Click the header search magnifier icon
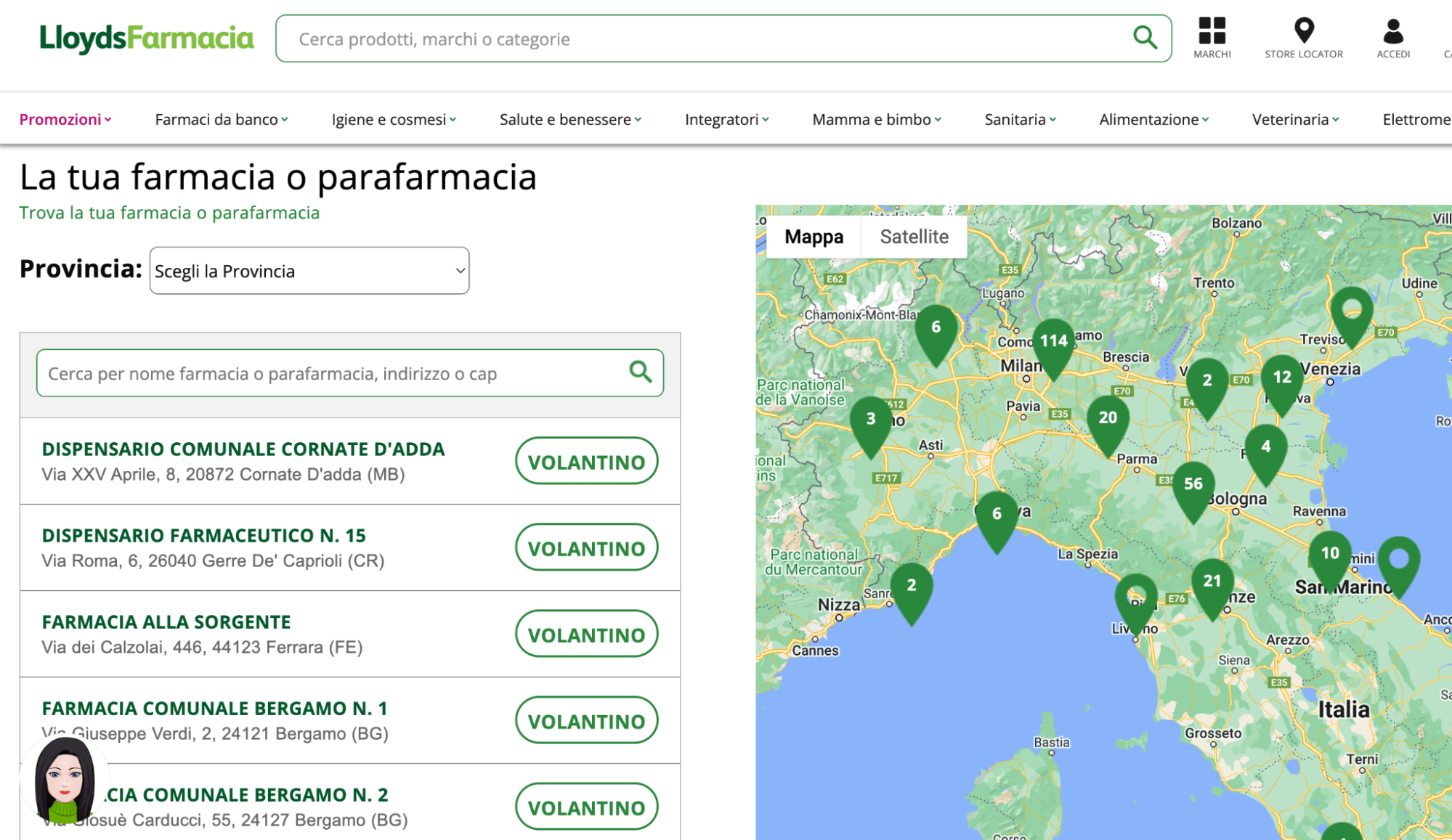The width and height of the screenshot is (1452, 840). click(1145, 37)
